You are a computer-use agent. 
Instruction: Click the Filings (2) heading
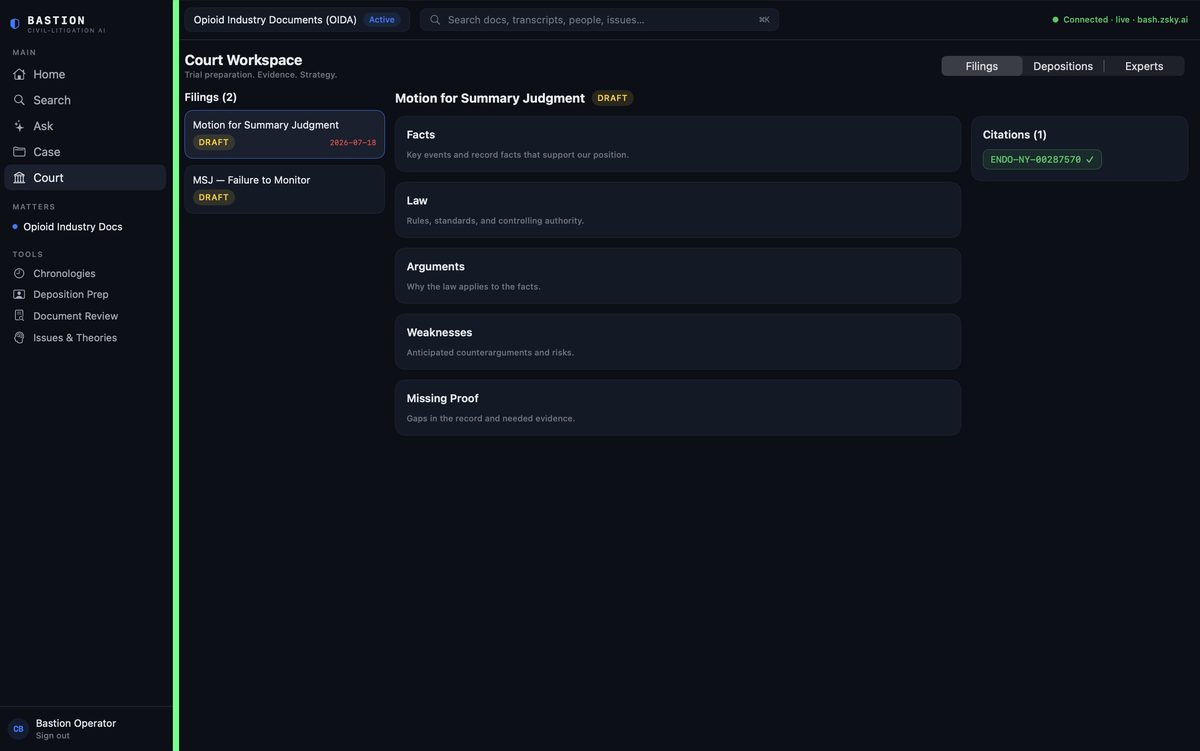[x=211, y=97]
